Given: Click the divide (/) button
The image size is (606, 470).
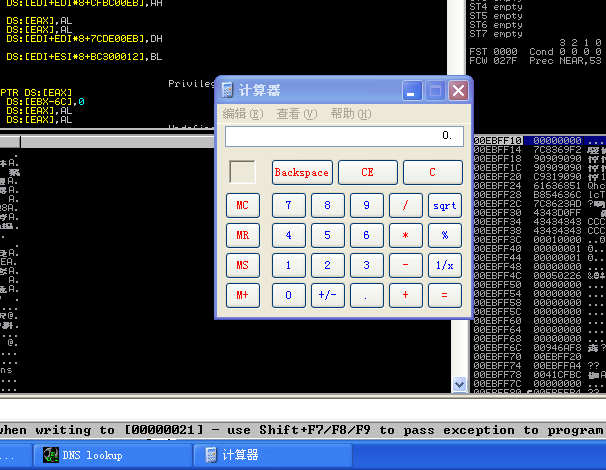Looking at the screenshot, I should (x=406, y=205).
